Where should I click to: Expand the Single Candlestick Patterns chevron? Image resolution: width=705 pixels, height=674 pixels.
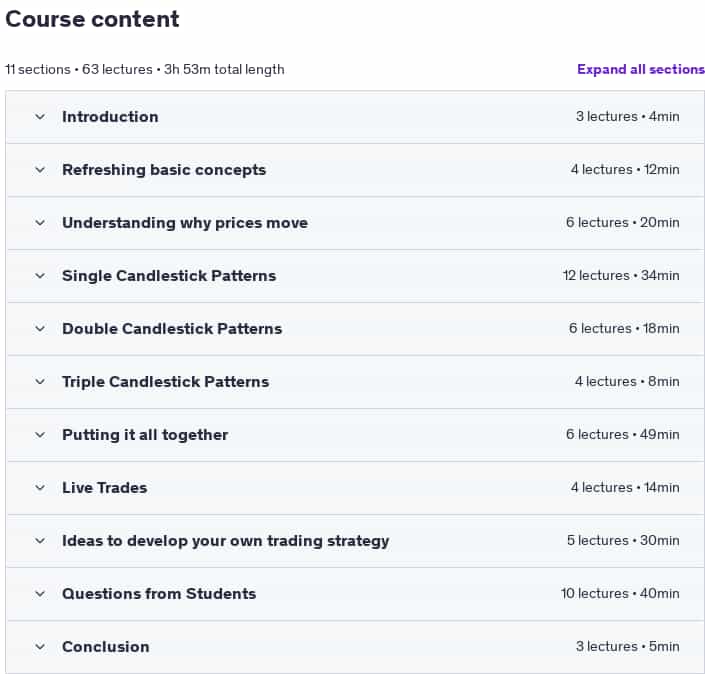click(40, 276)
